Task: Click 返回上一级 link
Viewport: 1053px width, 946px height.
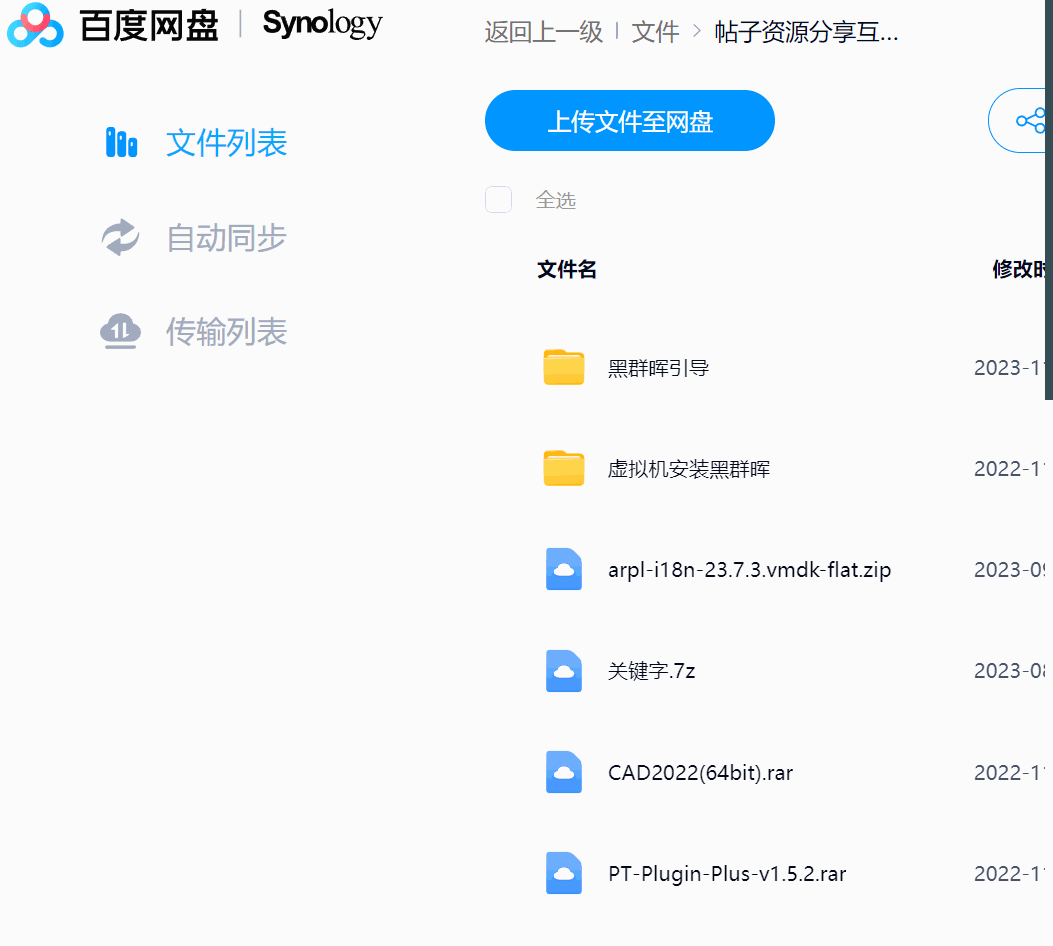Action: click(x=544, y=32)
